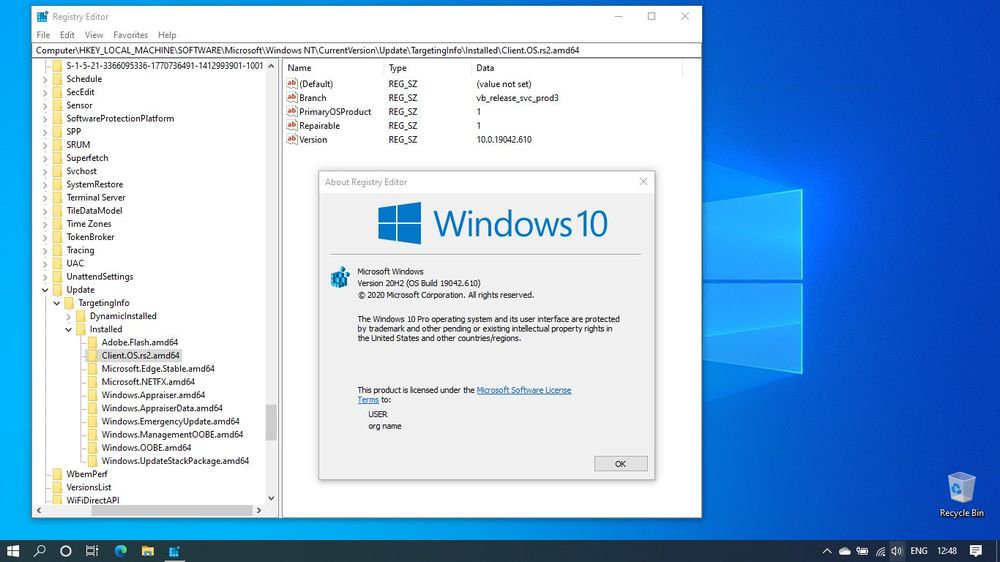Select the VersionsList key
The width and height of the screenshot is (1000, 562).
click(x=89, y=487)
